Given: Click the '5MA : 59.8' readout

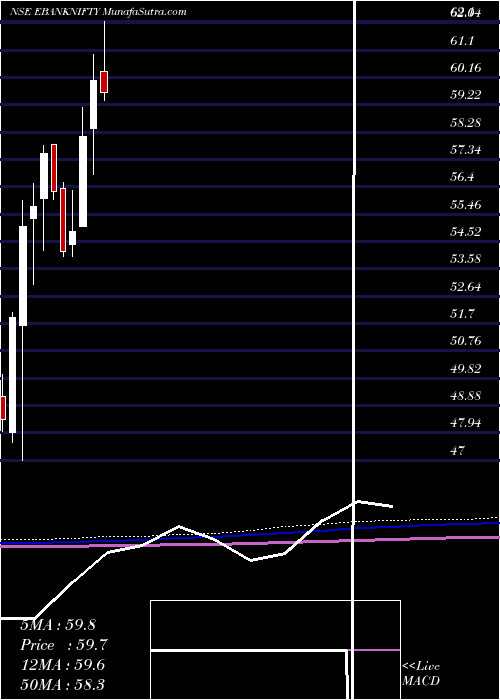Looking at the screenshot, I should [58, 625].
